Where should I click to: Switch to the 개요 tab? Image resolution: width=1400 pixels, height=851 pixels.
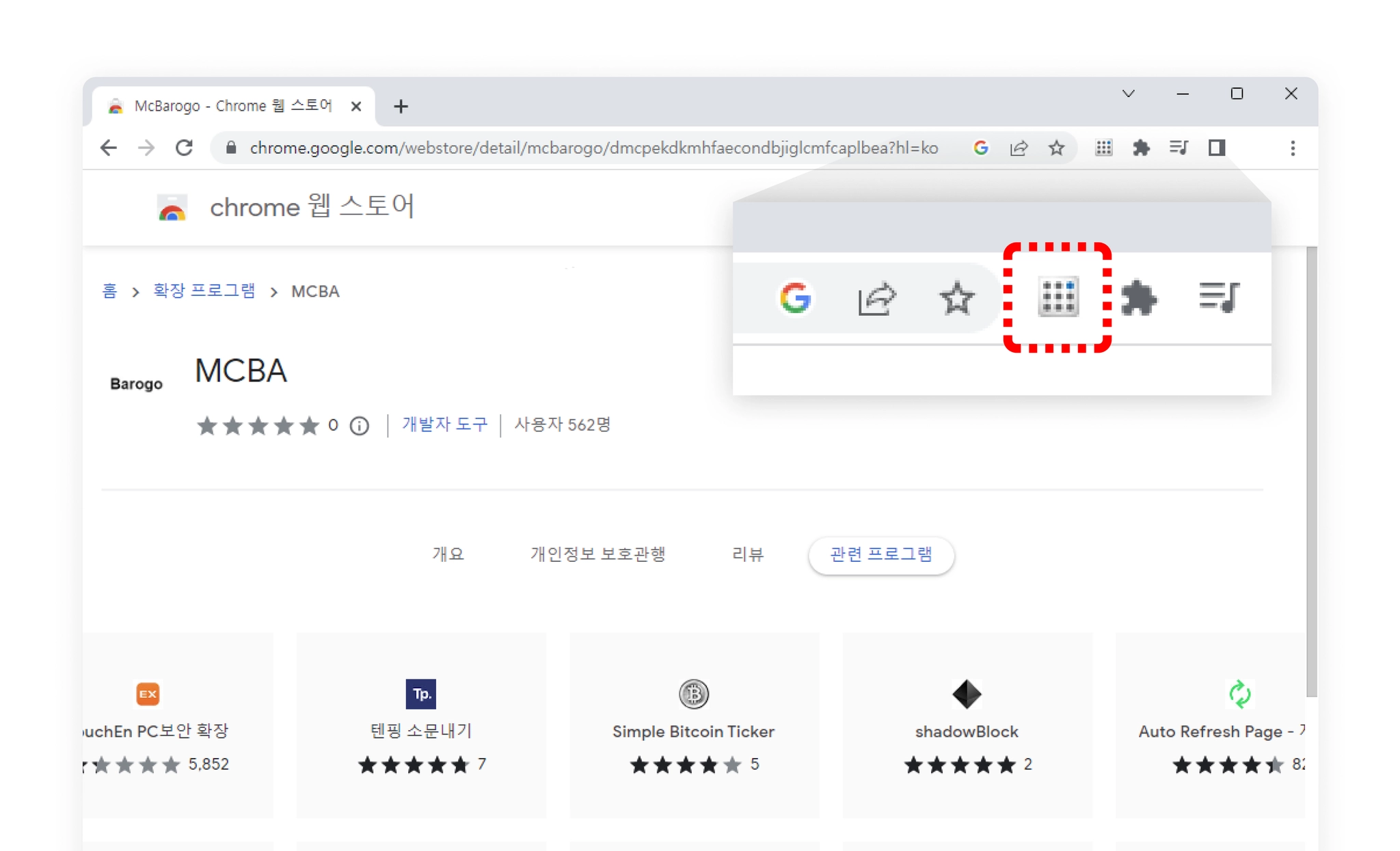pos(448,554)
